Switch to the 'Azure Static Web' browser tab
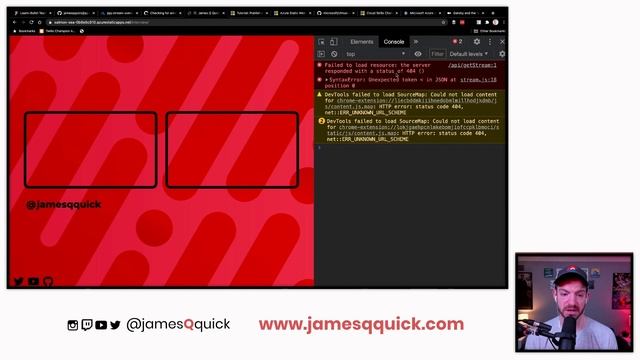The width and height of the screenshot is (640, 360). 291,13
